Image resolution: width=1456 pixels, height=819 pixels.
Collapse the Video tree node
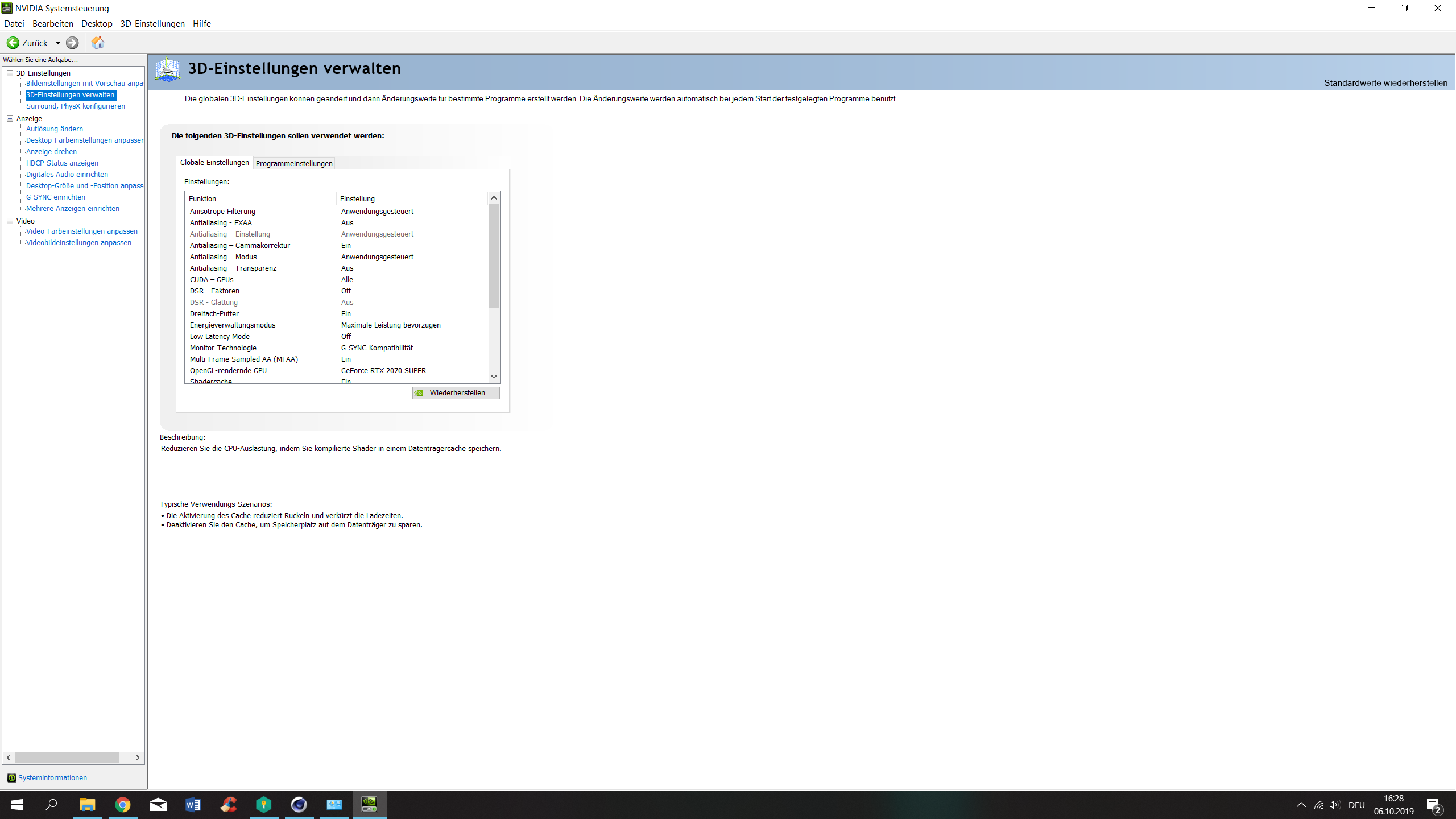pyautogui.click(x=10, y=221)
